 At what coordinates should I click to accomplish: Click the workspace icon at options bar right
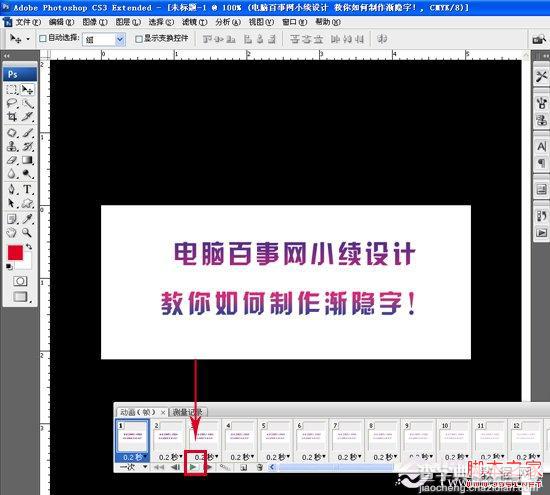click(x=539, y=39)
